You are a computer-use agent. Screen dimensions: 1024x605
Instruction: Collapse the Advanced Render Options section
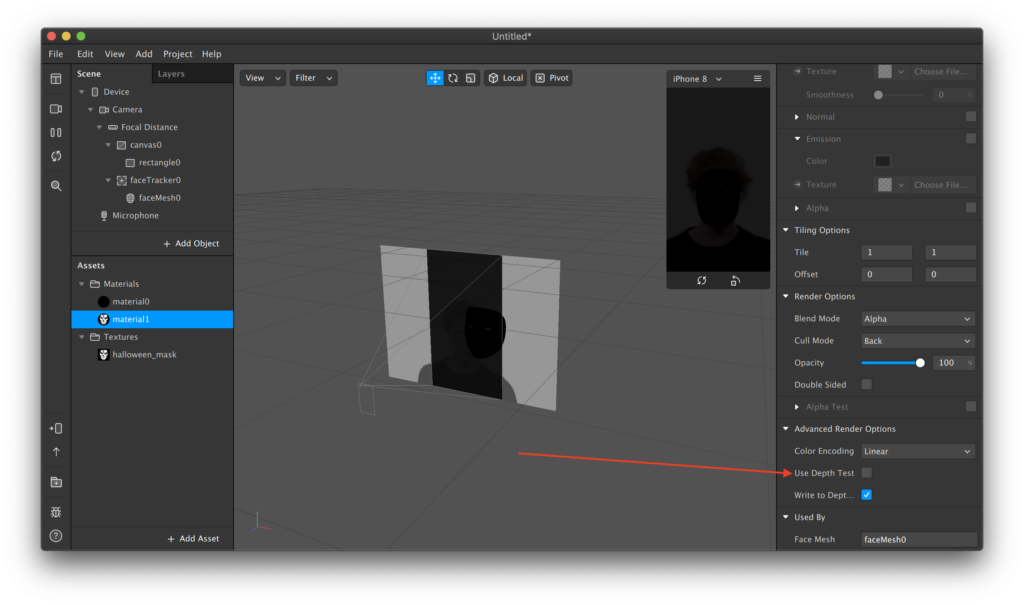[786, 429]
